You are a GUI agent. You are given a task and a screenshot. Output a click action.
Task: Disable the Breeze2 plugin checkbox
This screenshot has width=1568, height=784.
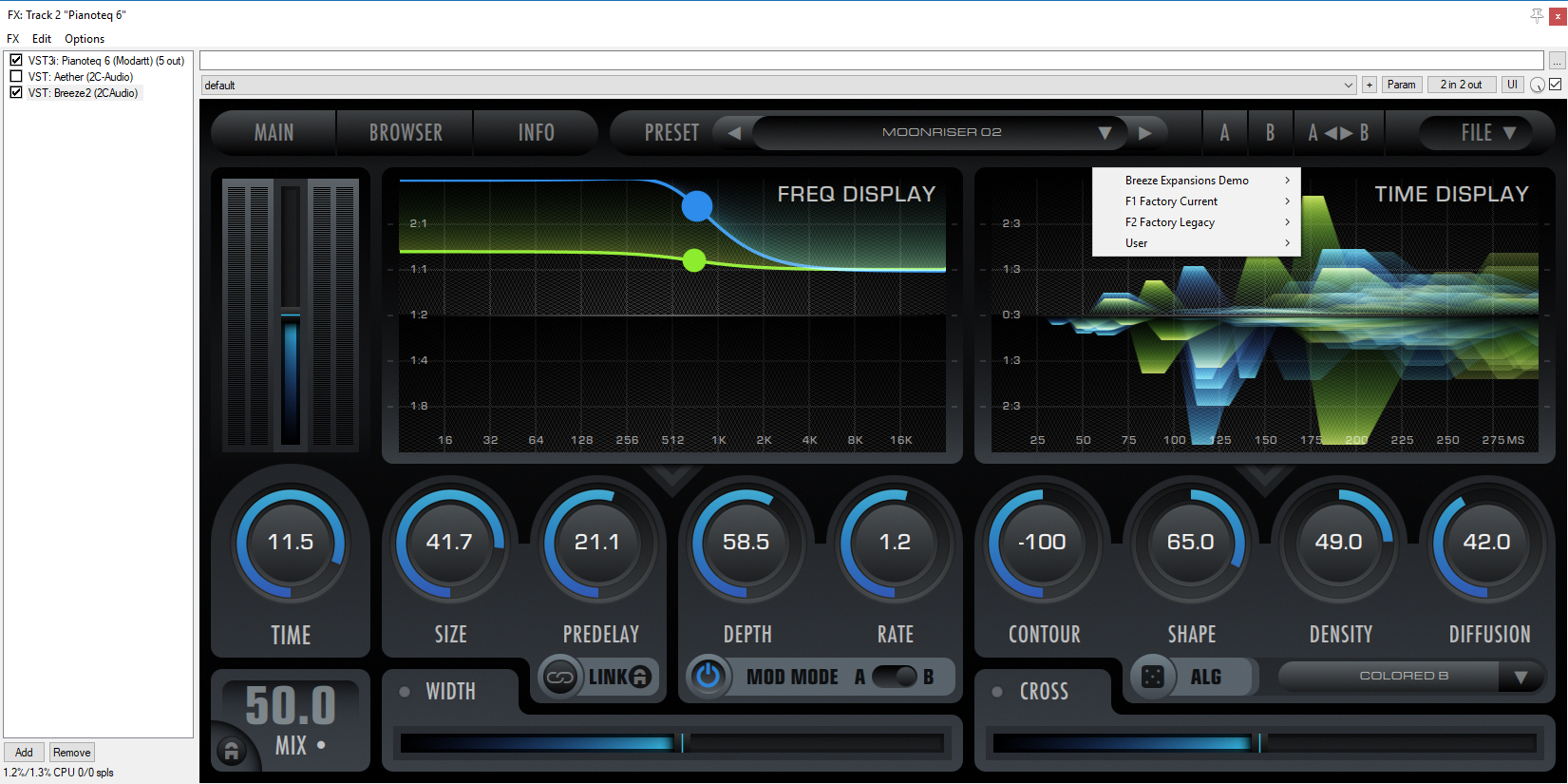16,92
